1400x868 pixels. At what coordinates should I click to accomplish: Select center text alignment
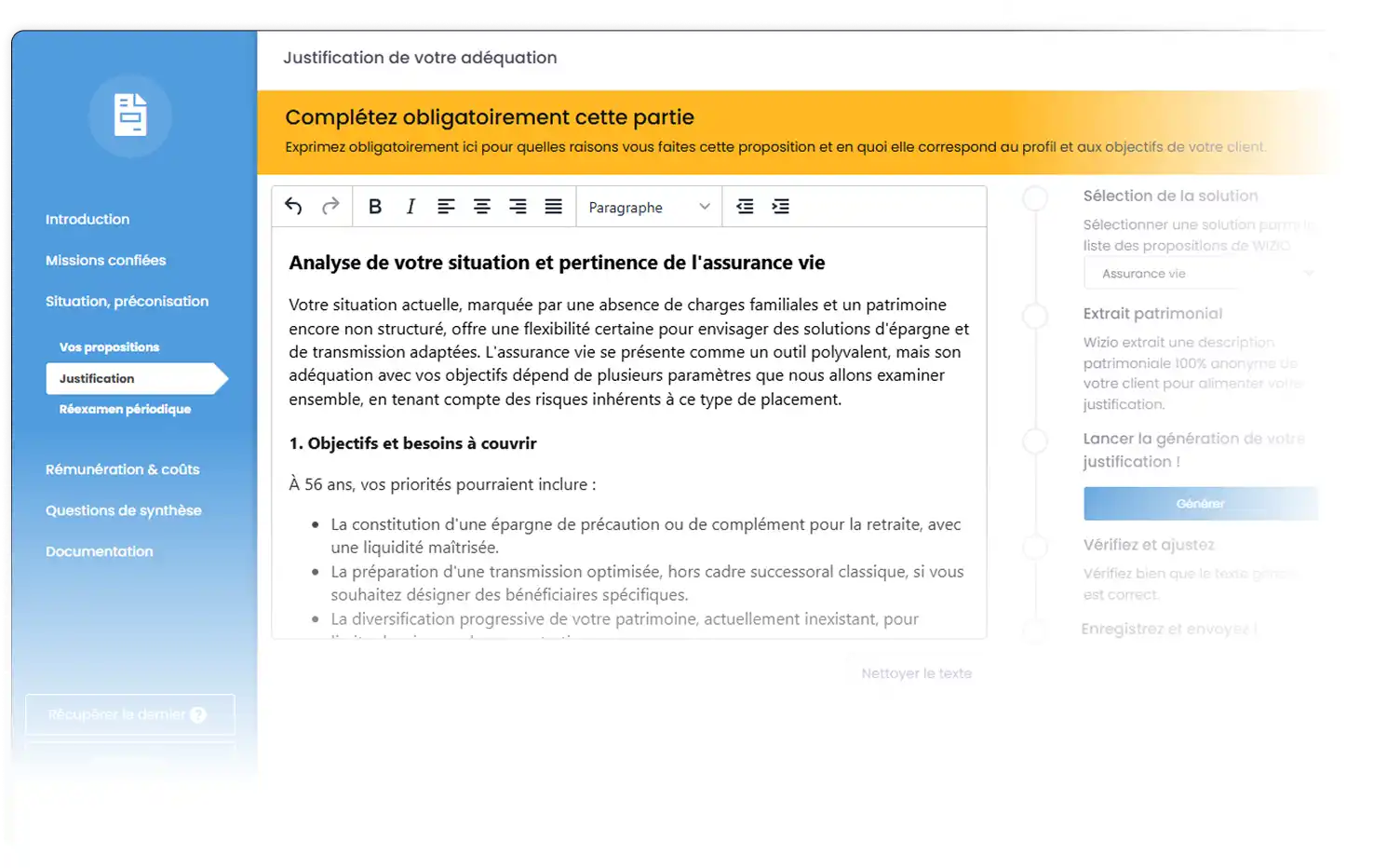click(x=482, y=206)
